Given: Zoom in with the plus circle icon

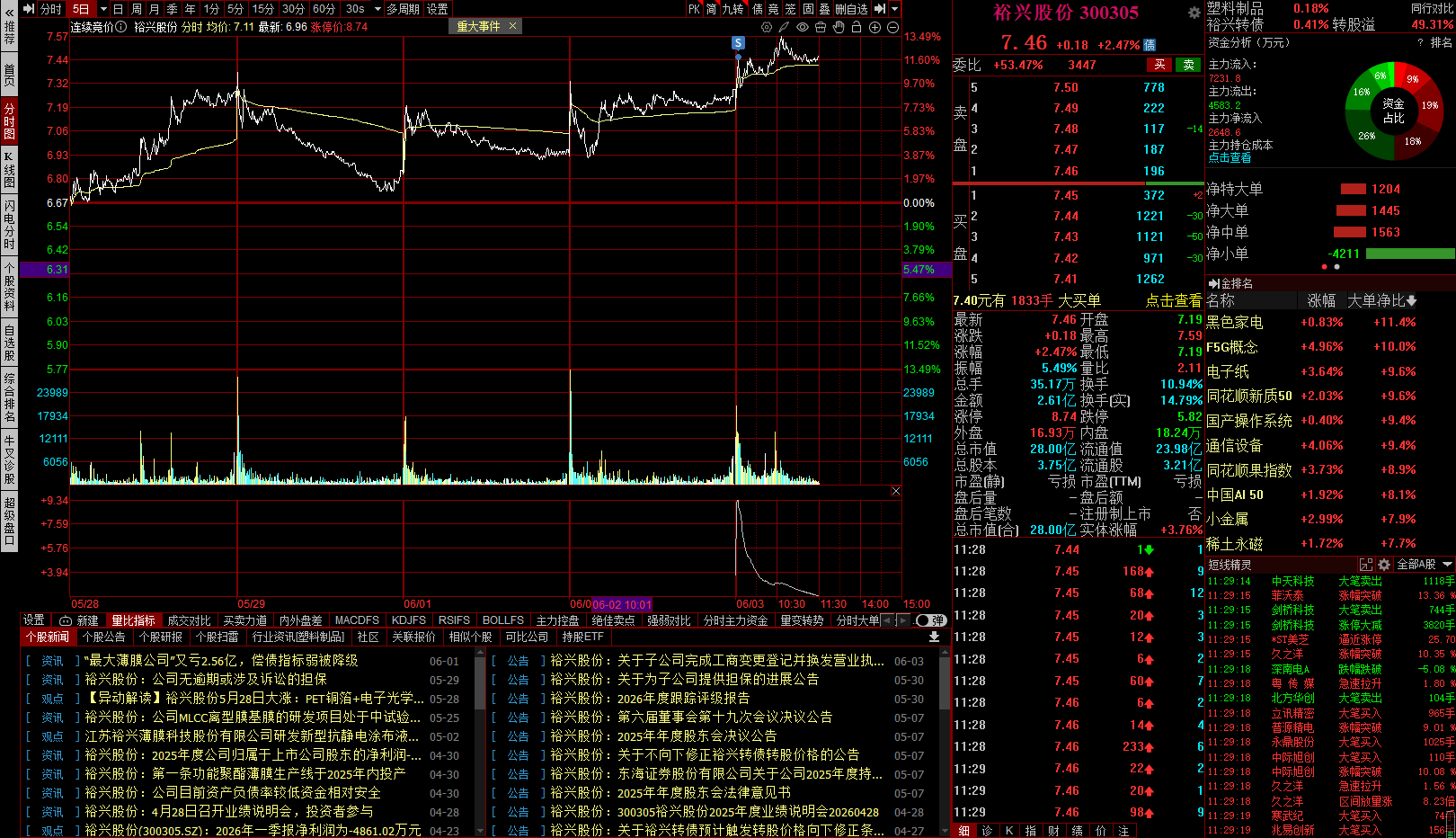Looking at the screenshot, I should click(874, 27).
